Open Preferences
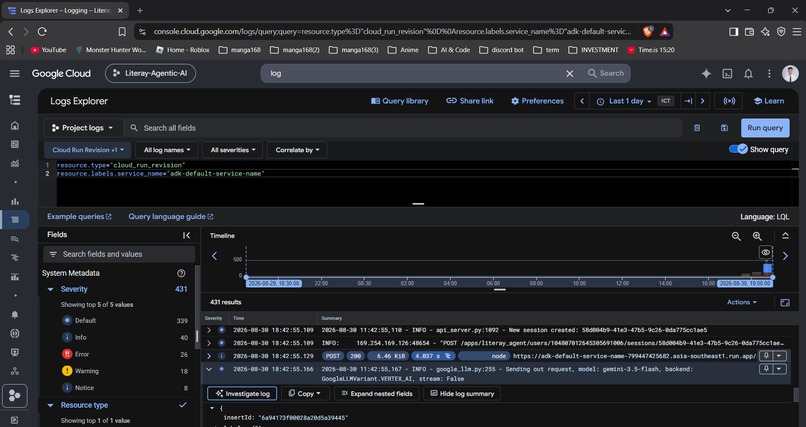This screenshot has width=806, height=427. pyautogui.click(x=537, y=101)
